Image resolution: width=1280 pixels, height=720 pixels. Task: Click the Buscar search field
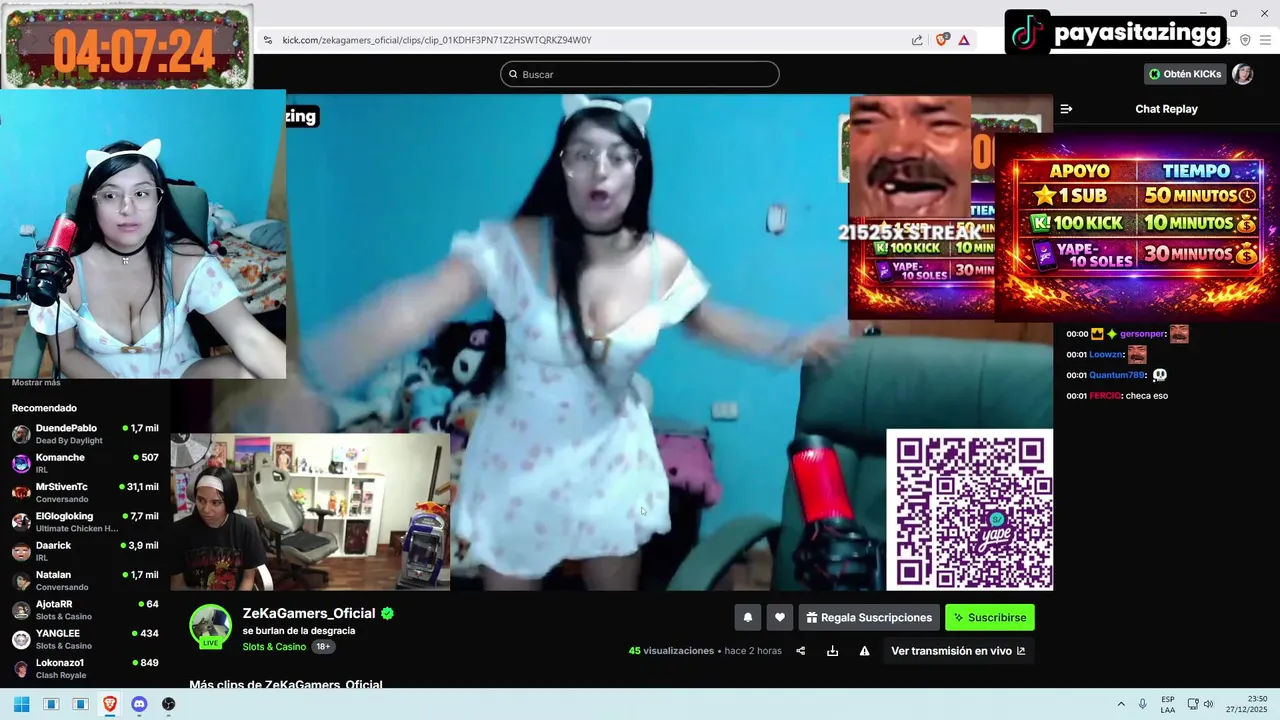pos(640,74)
